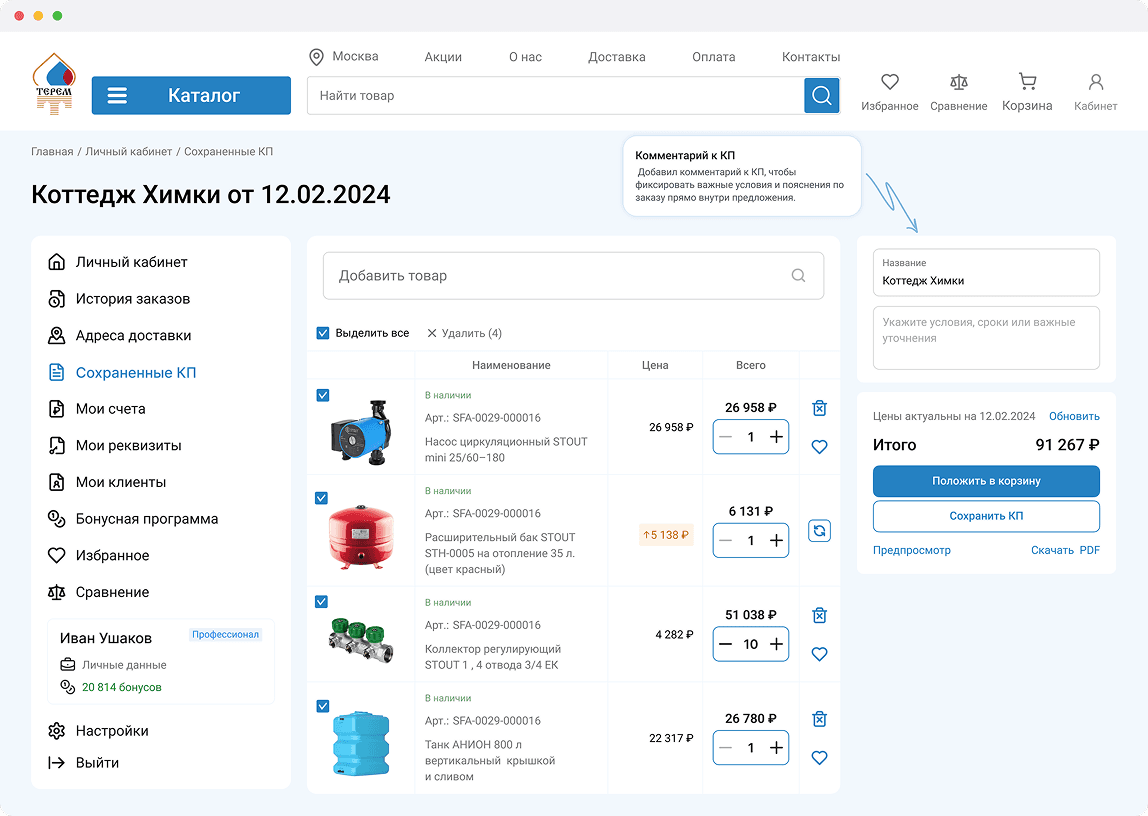Click the Терем logo
This screenshot has width=1148, height=816.
(54, 84)
